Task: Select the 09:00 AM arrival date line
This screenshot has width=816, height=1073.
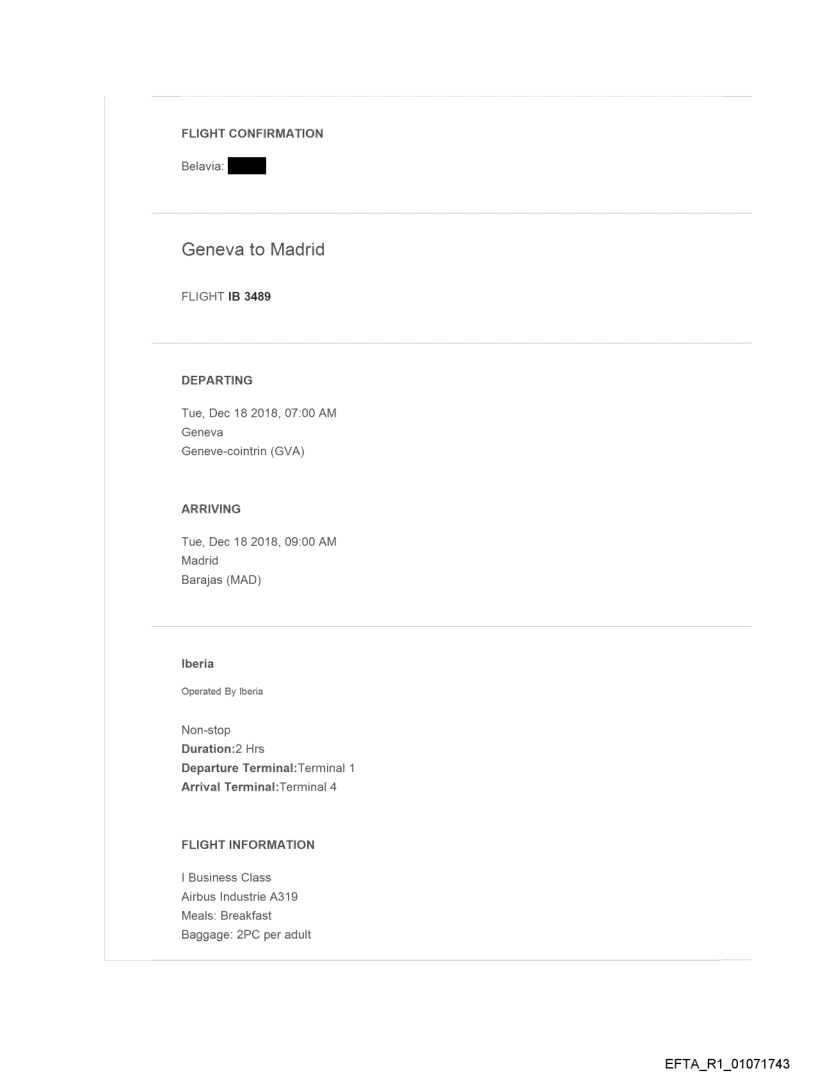Action: 258,542
